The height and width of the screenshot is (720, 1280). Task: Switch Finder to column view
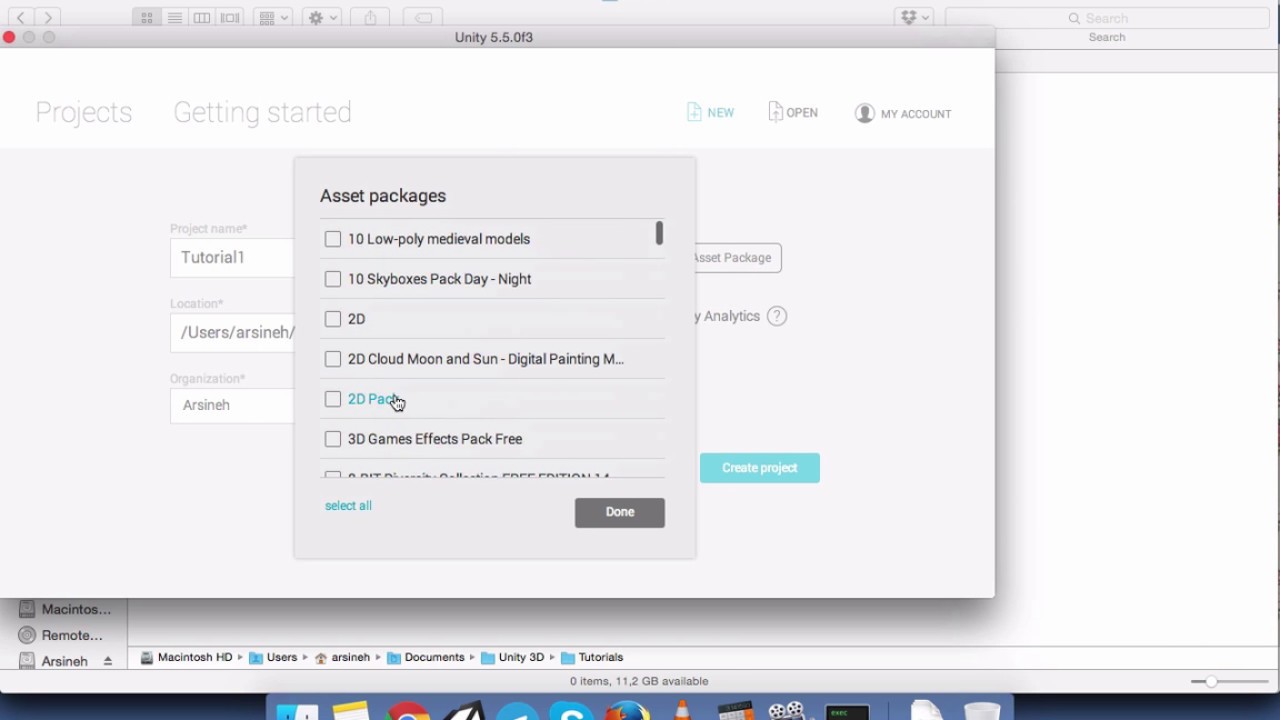click(202, 18)
